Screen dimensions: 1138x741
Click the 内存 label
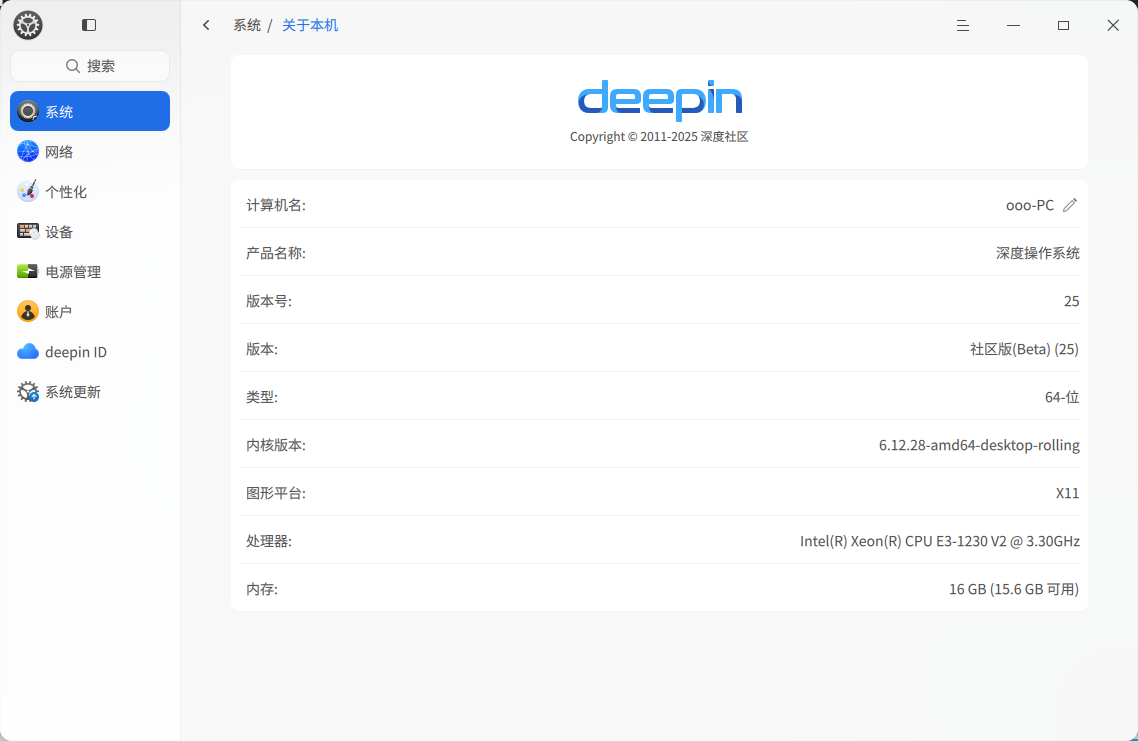coord(262,589)
